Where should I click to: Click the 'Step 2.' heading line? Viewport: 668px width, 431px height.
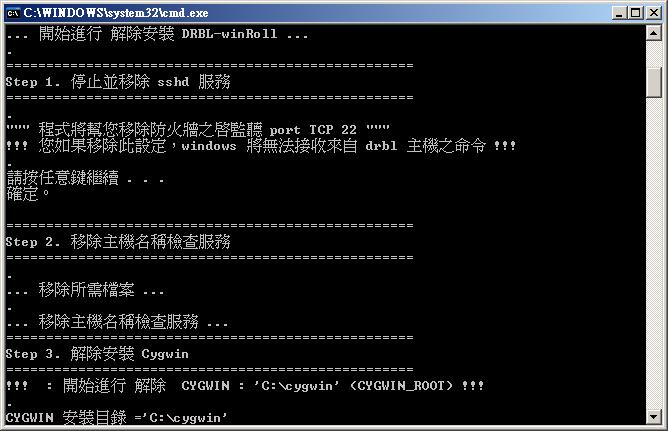click(x=118, y=242)
